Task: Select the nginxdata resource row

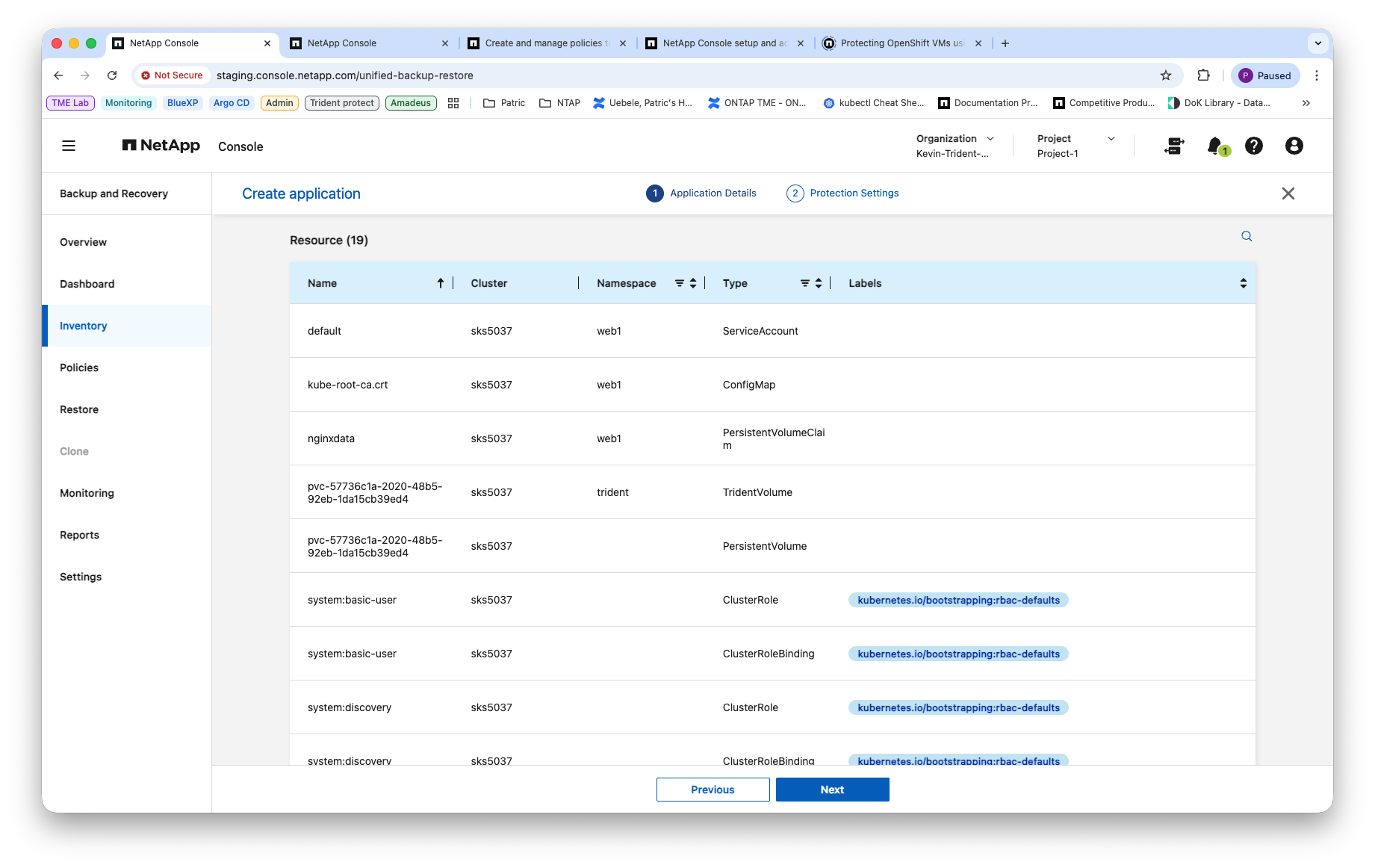Action: click(772, 438)
